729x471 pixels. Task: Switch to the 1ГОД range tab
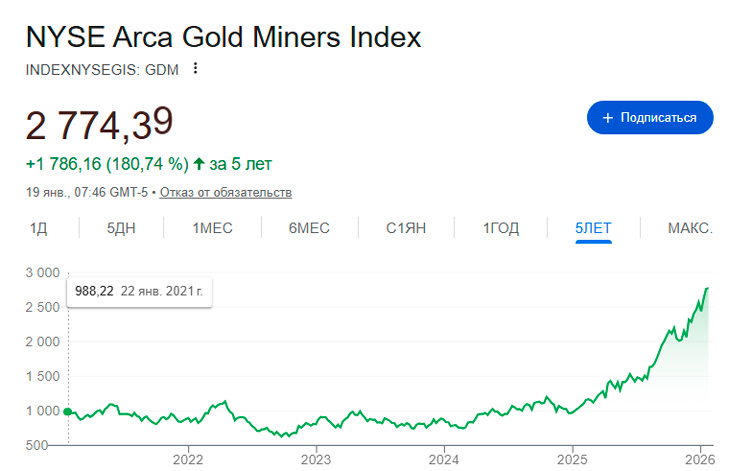pyautogui.click(x=501, y=228)
